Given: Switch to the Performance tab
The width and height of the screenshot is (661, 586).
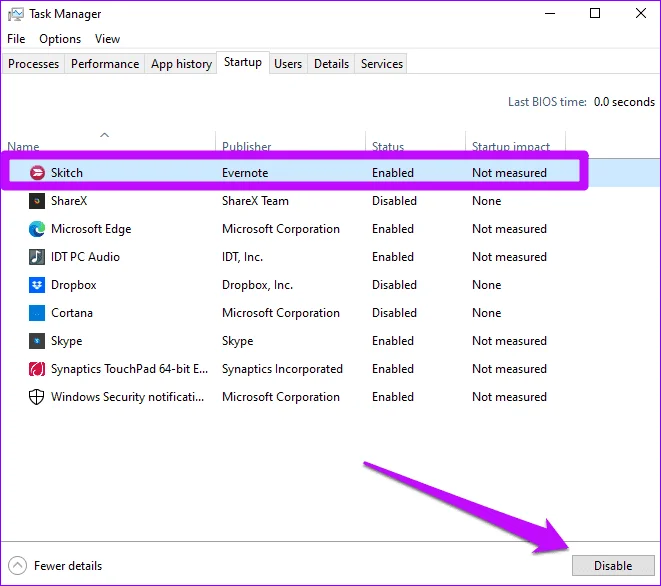Looking at the screenshot, I should (x=105, y=64).
